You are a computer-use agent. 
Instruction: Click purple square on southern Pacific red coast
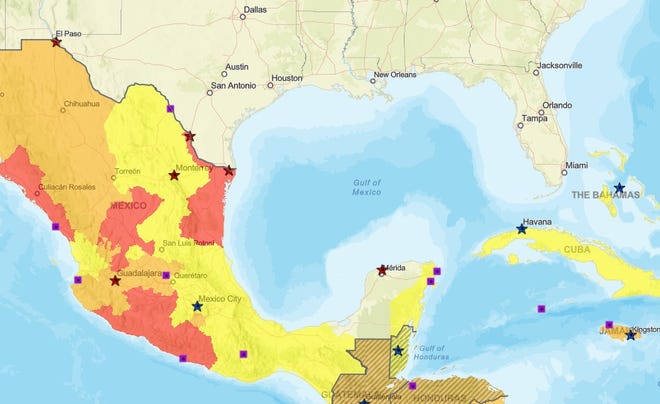click(183, 358)
